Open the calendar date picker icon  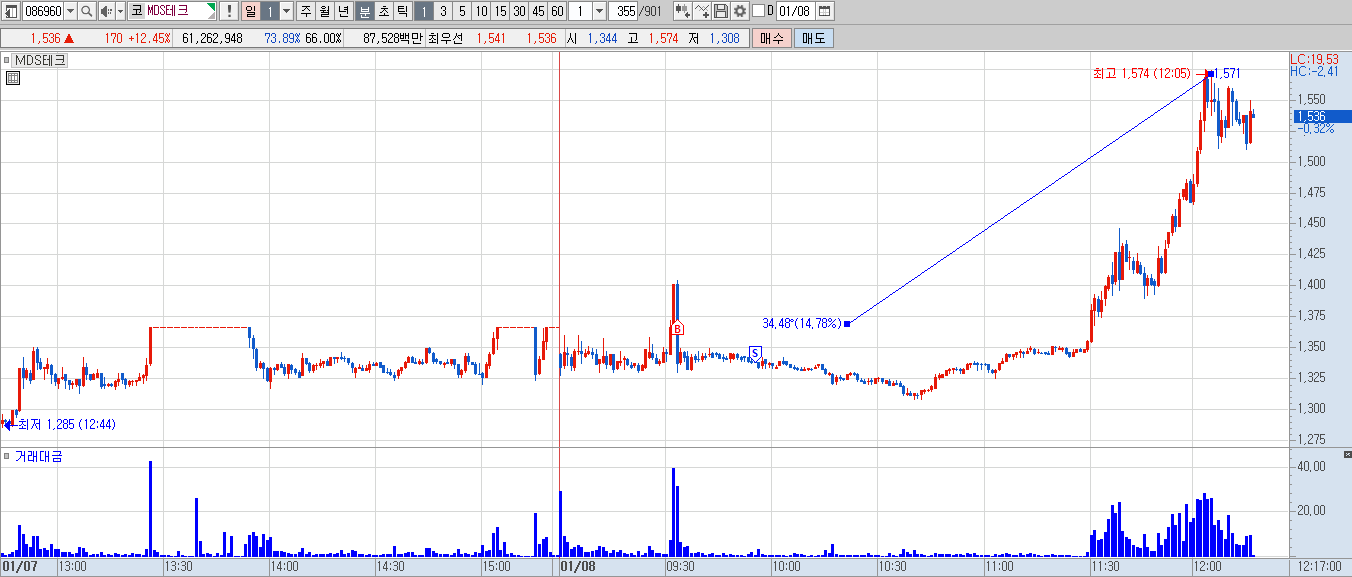824,11
